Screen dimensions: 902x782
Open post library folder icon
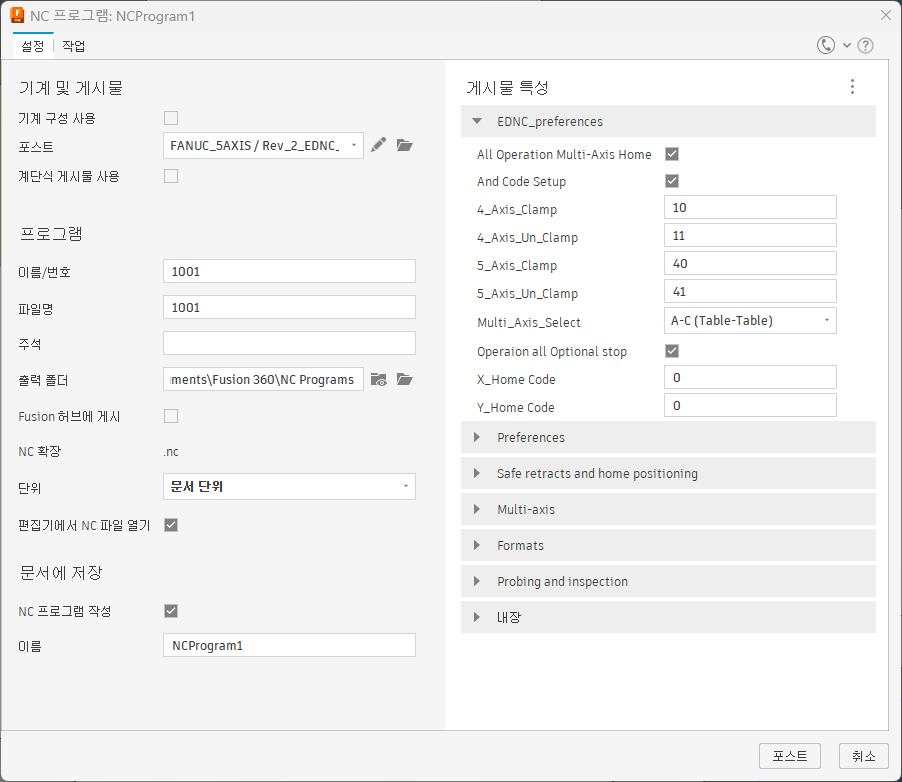click(404, 145)
